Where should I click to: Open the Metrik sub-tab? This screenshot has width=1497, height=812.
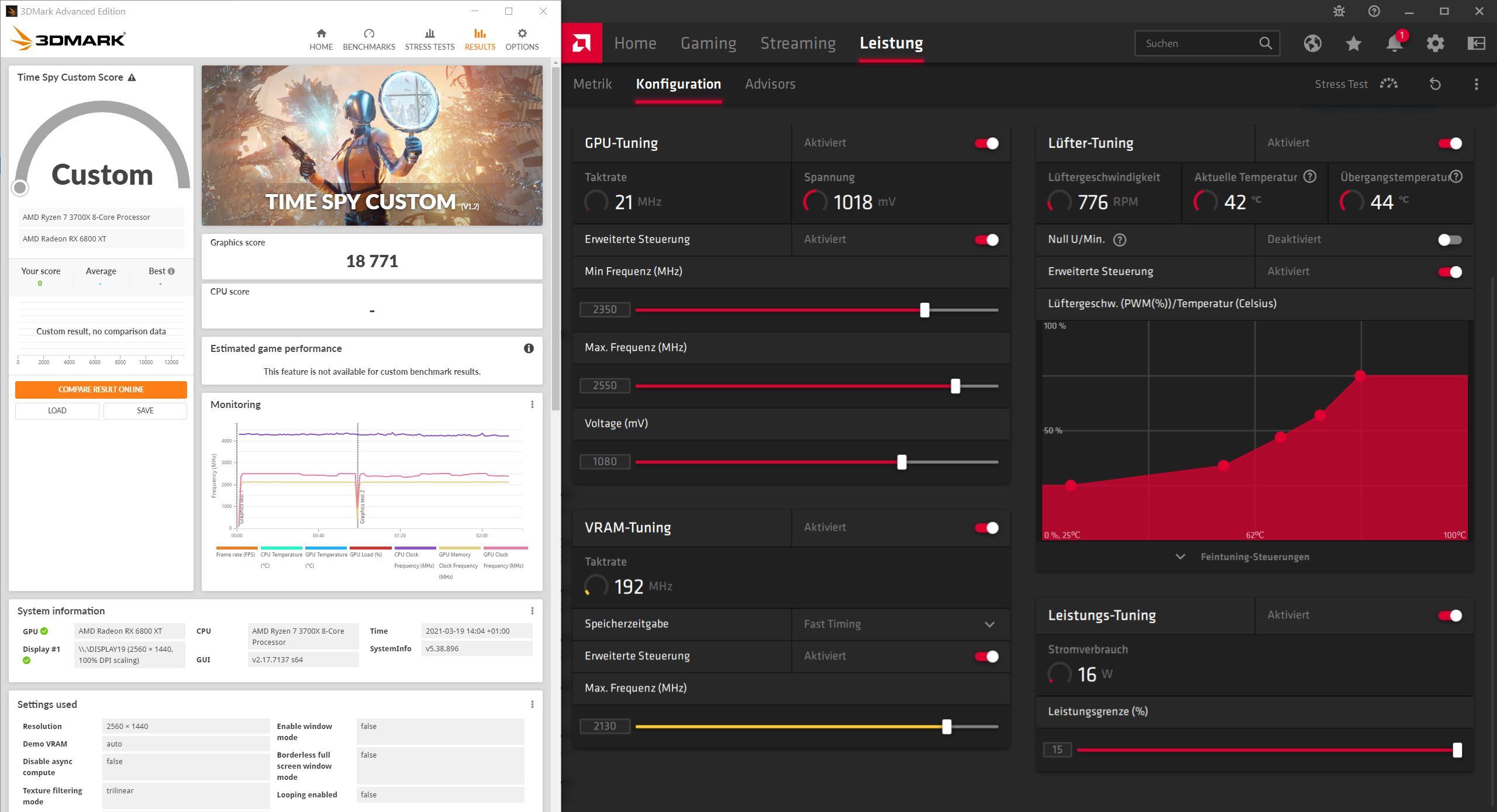pos(592,84)
